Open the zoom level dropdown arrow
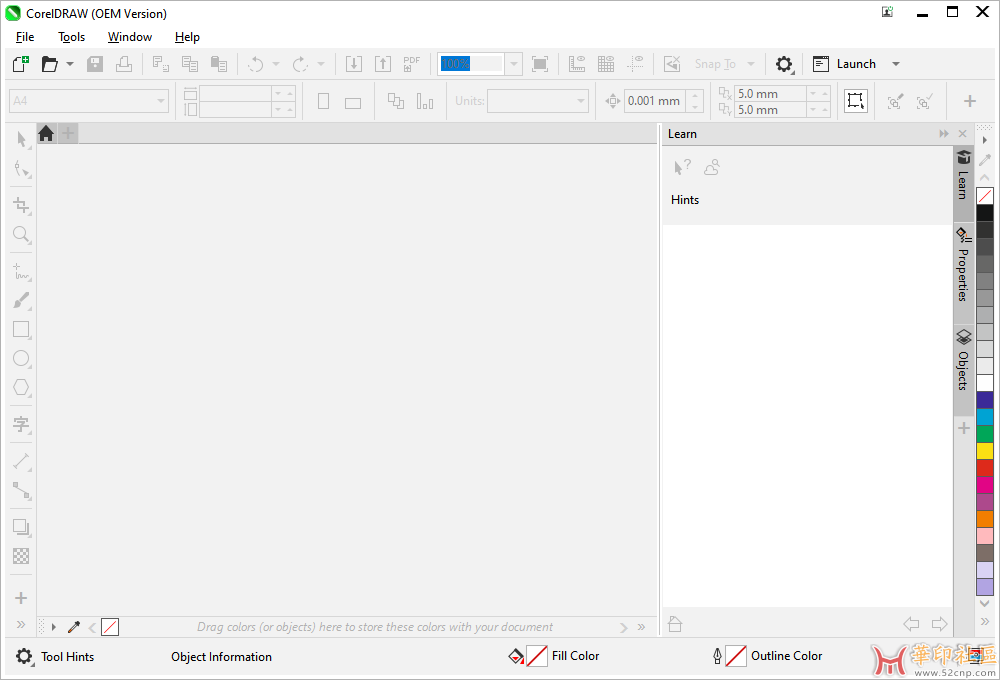This screenshot has height=680, width=1000. coord(513,64)
